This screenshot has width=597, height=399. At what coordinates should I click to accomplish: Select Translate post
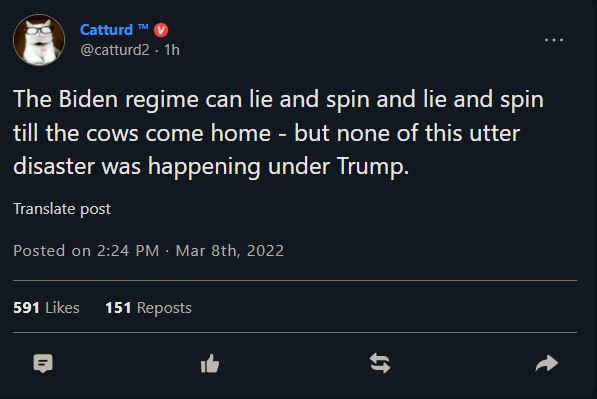coord(62,209)
